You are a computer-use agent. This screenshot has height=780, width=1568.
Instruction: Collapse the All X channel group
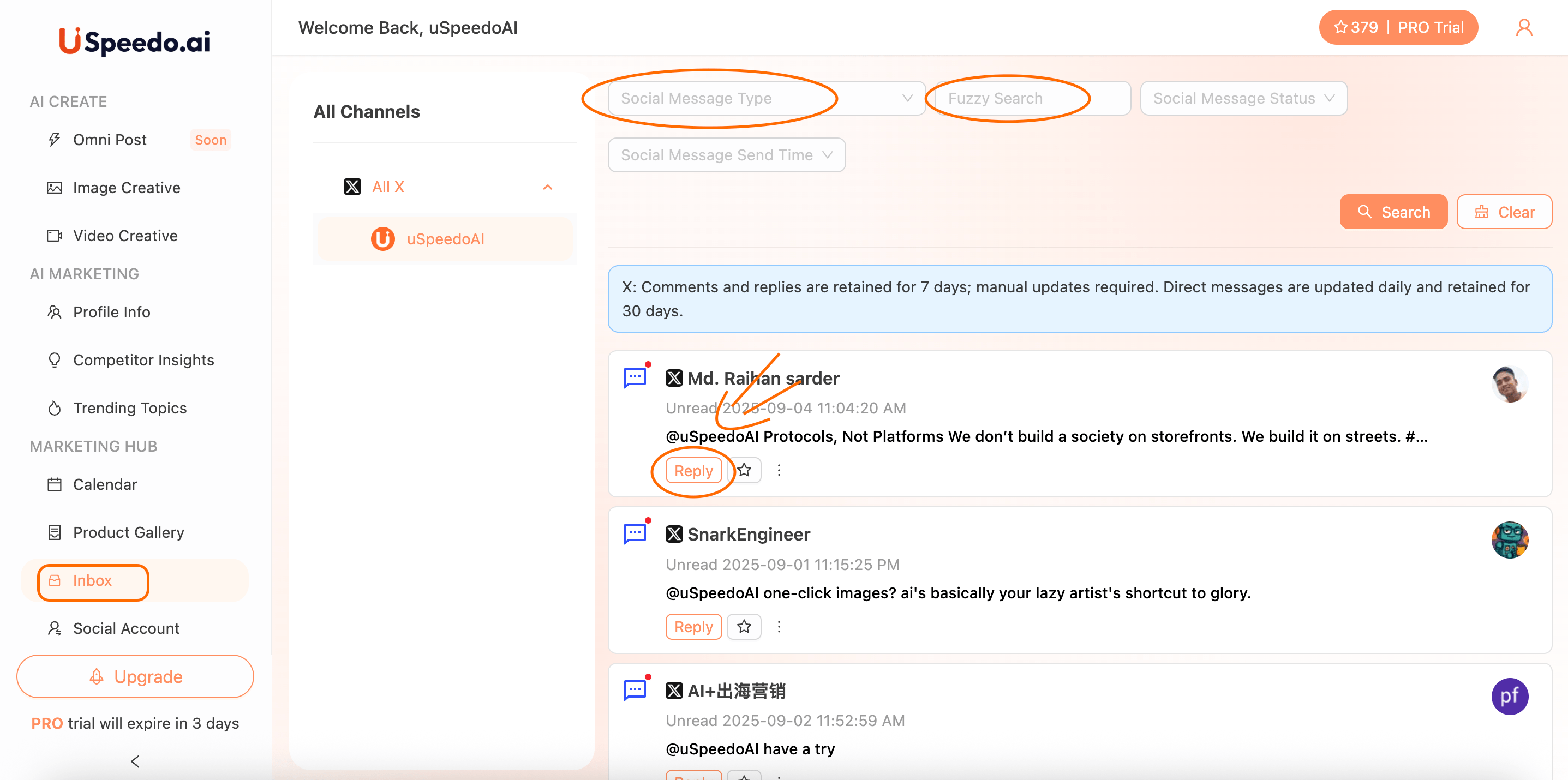point(547,187)
